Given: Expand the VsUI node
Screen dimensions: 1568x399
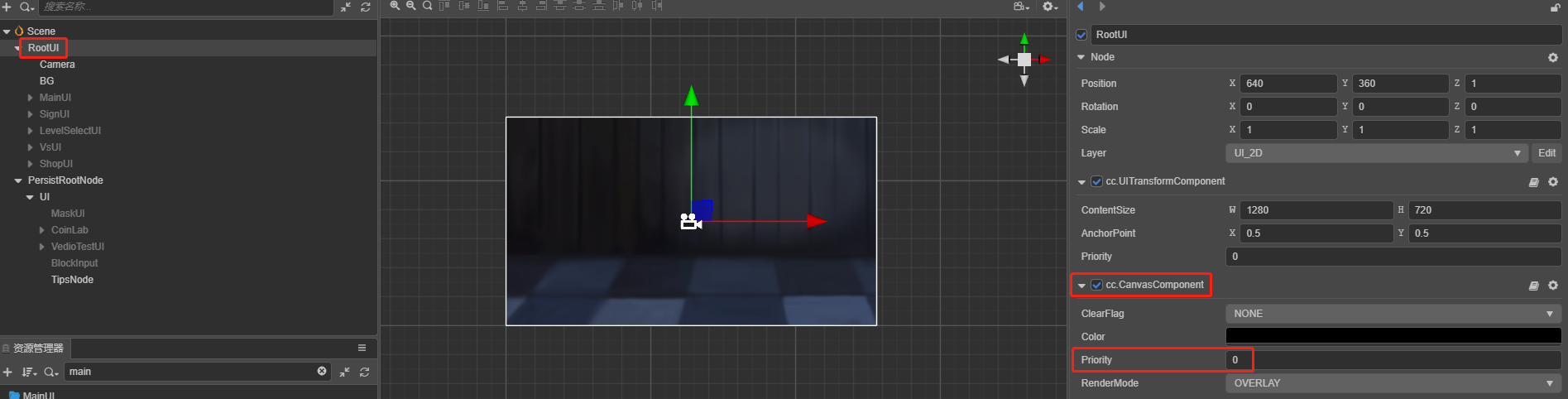Looking at the screenshot, I should pyautogui.click(x=31, y=147).
